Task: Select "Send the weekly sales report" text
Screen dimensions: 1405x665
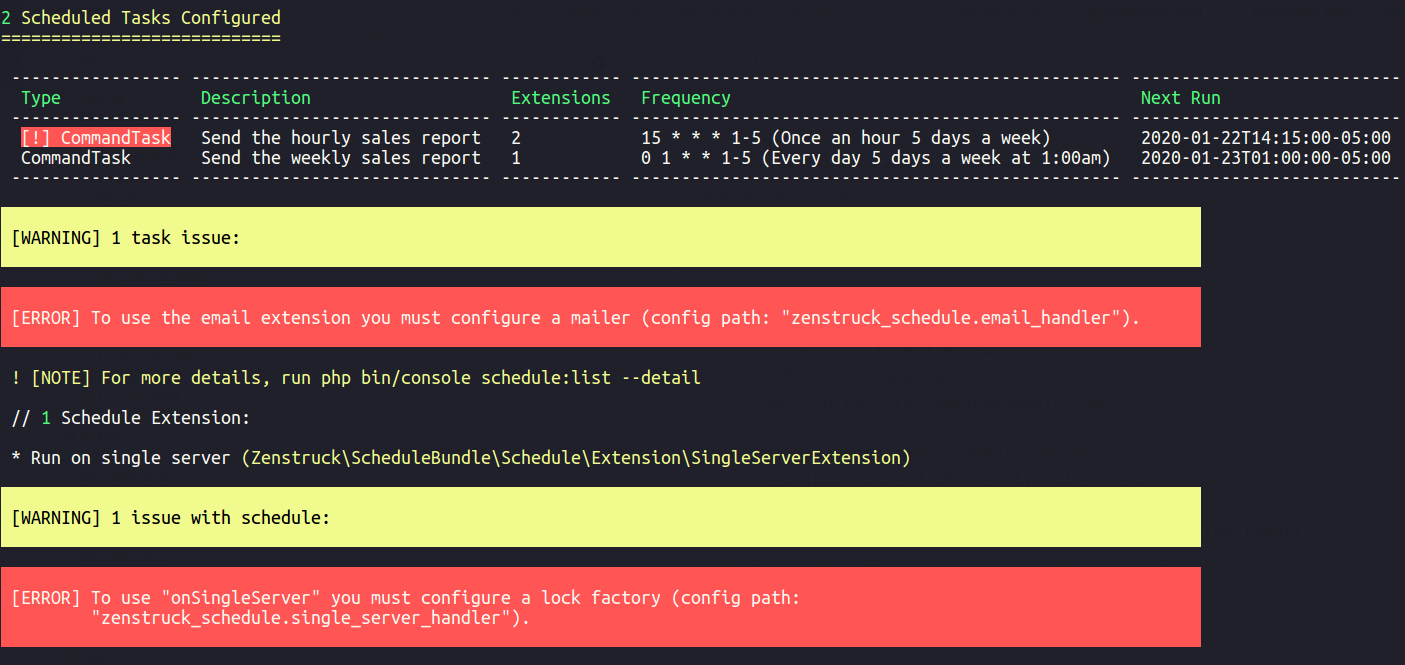Action: click(341, 158)
